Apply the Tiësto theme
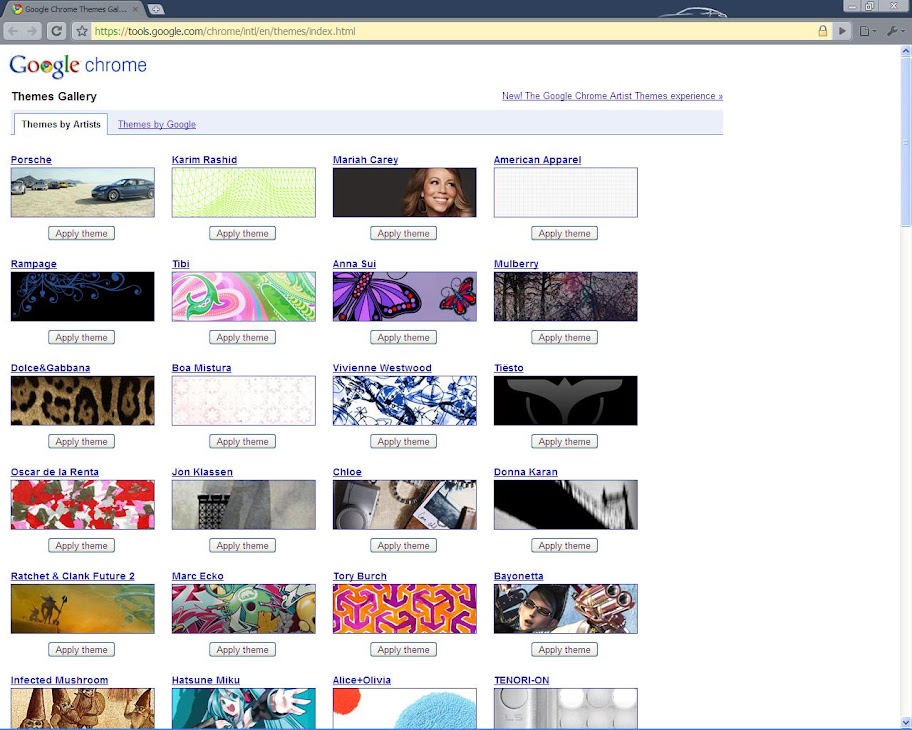912x730 pixels. click(564, 441)
